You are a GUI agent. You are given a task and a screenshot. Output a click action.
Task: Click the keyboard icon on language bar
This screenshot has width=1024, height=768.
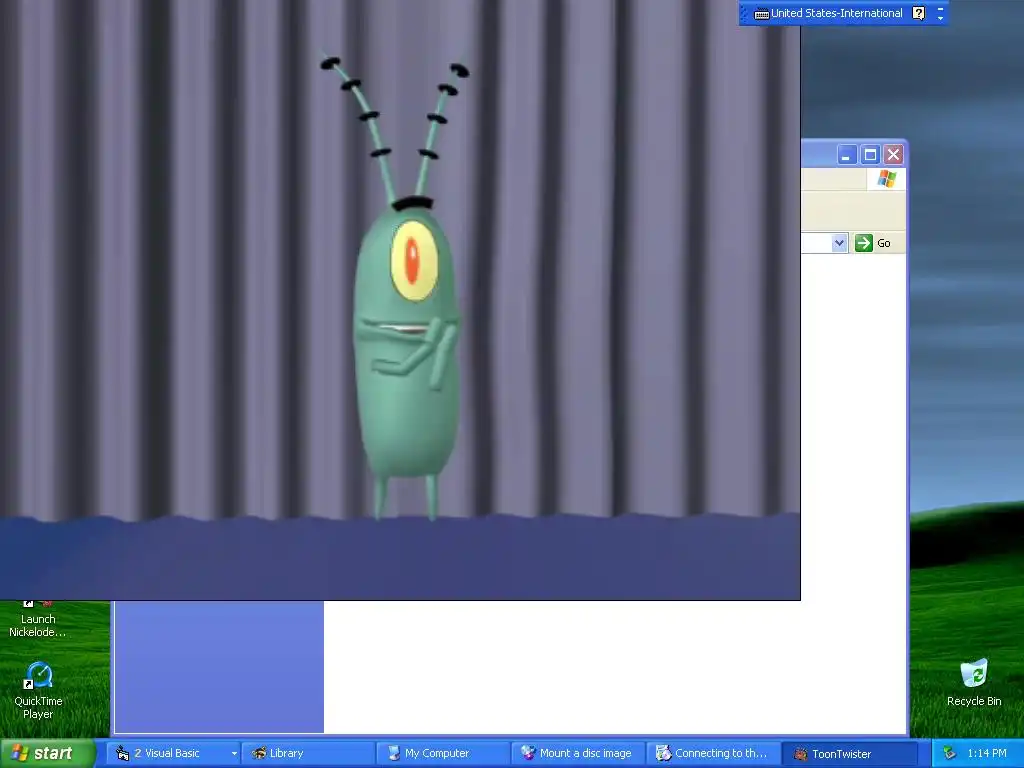[761, 14]
